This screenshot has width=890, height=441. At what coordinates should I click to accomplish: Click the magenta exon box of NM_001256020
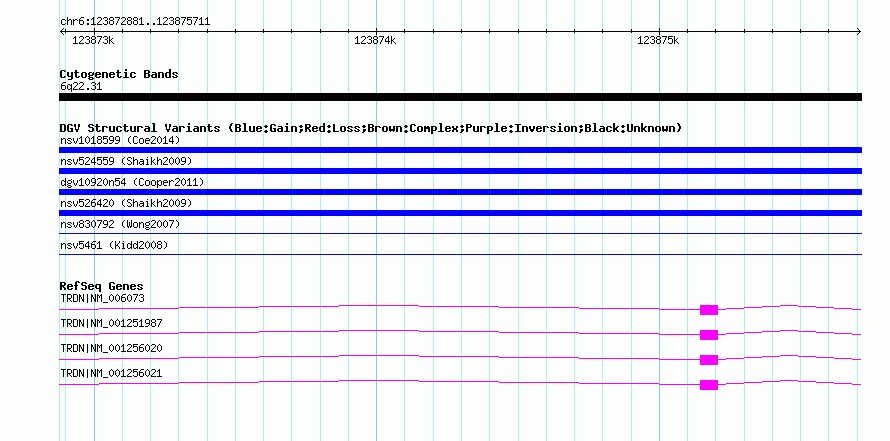(x=709, y=360)
